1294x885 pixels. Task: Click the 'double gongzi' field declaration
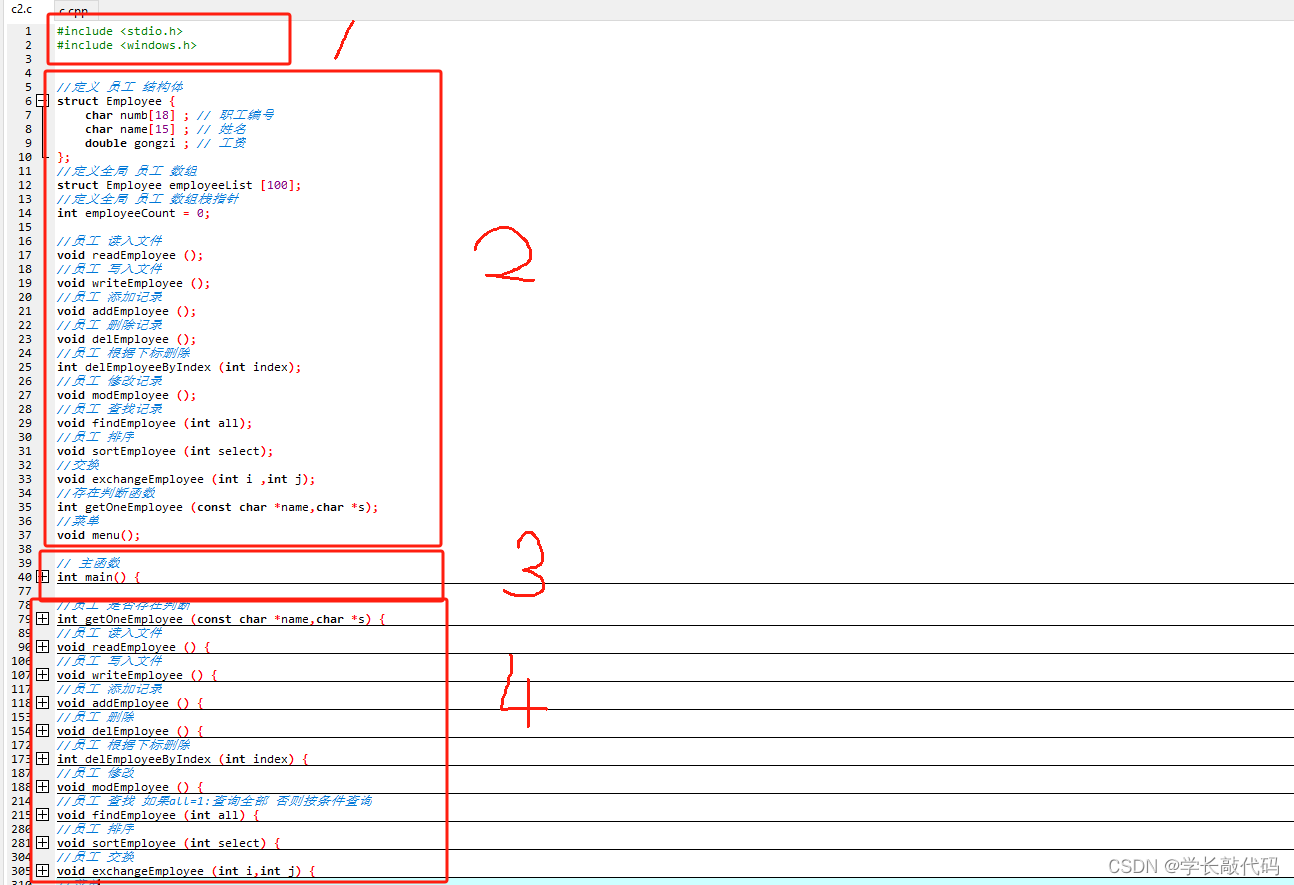coord(130,143)
